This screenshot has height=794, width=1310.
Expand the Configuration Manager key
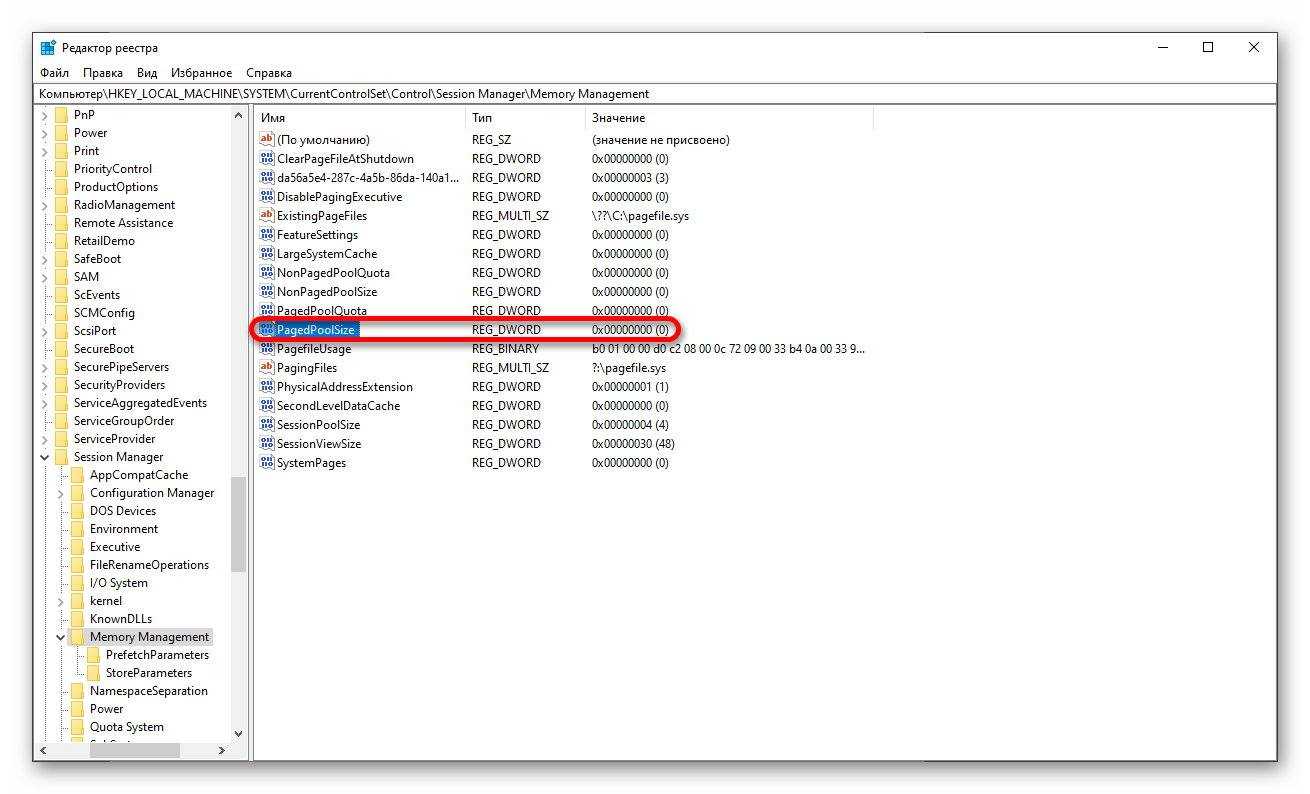pyautogui.click(x=61, y=493)
